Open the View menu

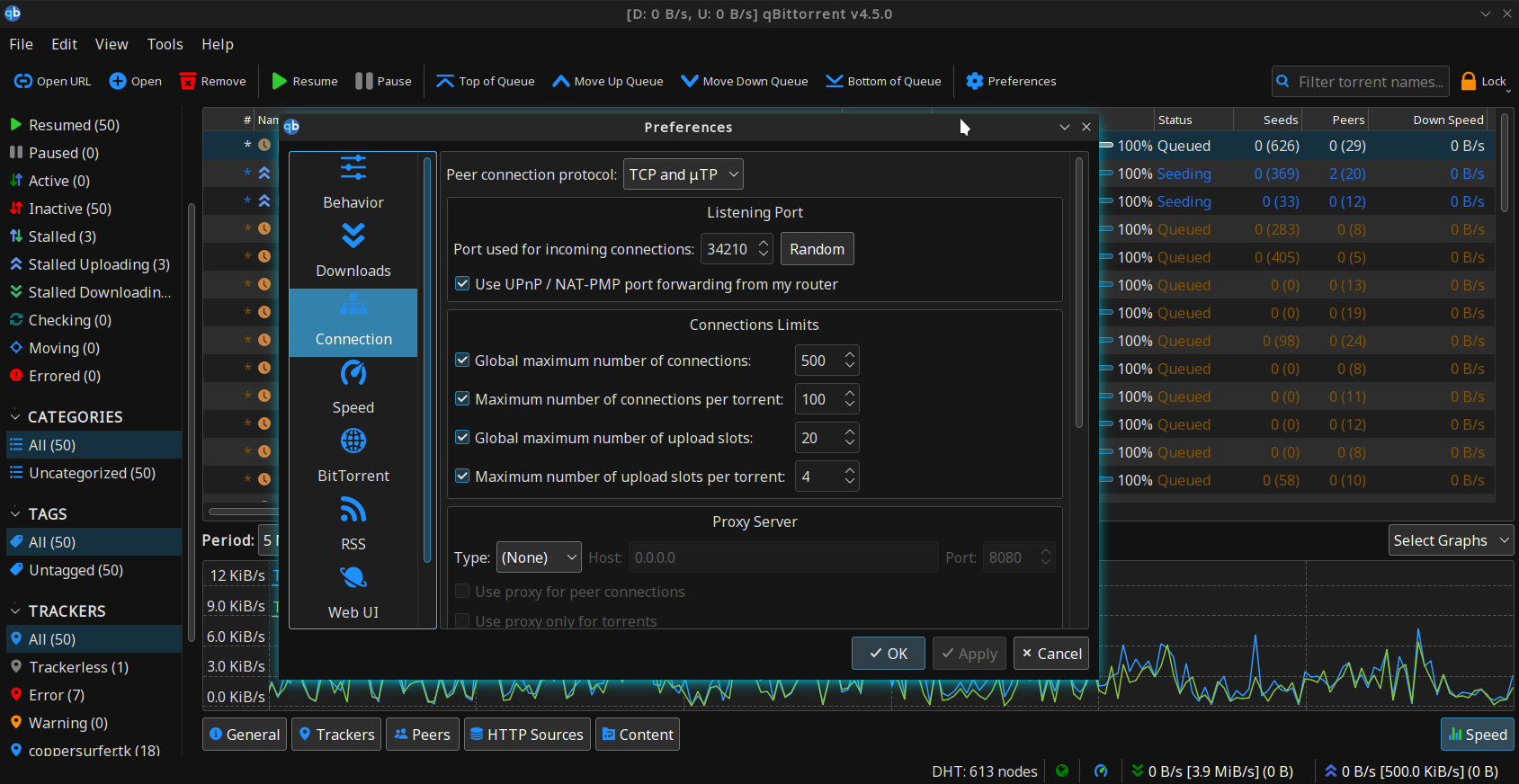(x=112, y=44)
